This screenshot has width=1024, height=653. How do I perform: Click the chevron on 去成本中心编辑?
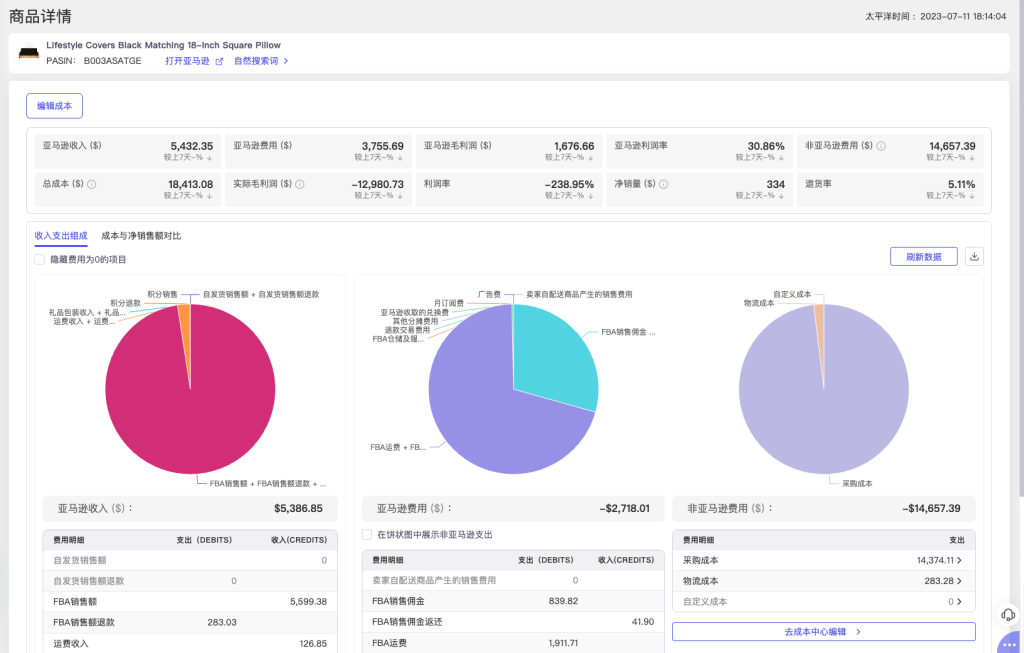858,632
